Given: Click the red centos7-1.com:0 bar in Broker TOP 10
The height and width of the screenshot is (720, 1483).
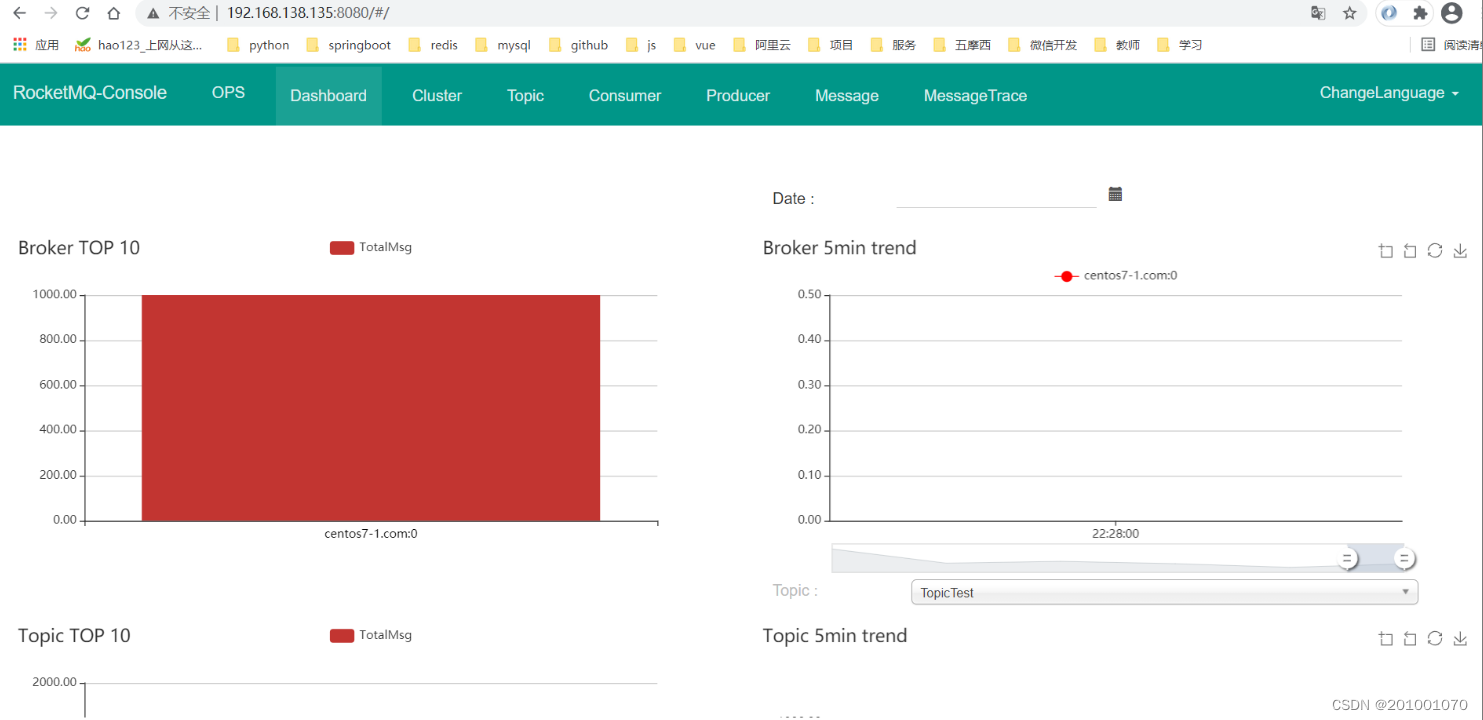Looking at the screenshot, I should tap(371, 408).
